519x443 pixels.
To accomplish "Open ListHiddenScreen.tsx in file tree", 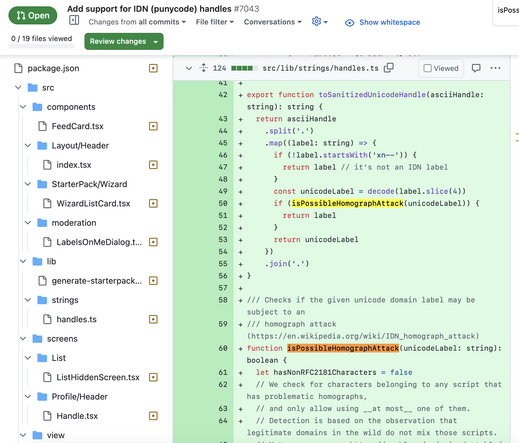I will pos(98,377).
